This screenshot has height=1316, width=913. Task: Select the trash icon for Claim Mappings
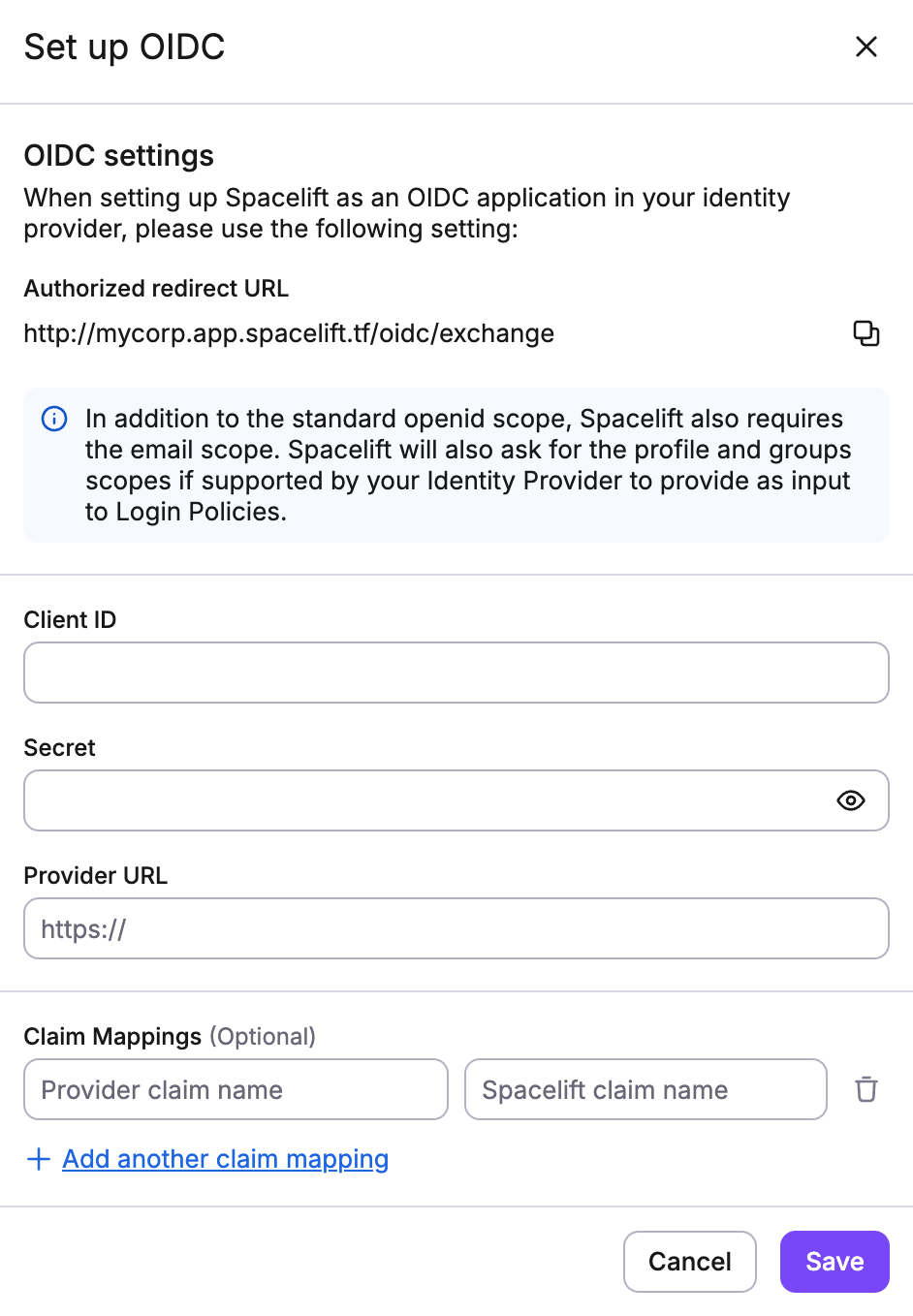point(866,1089)
